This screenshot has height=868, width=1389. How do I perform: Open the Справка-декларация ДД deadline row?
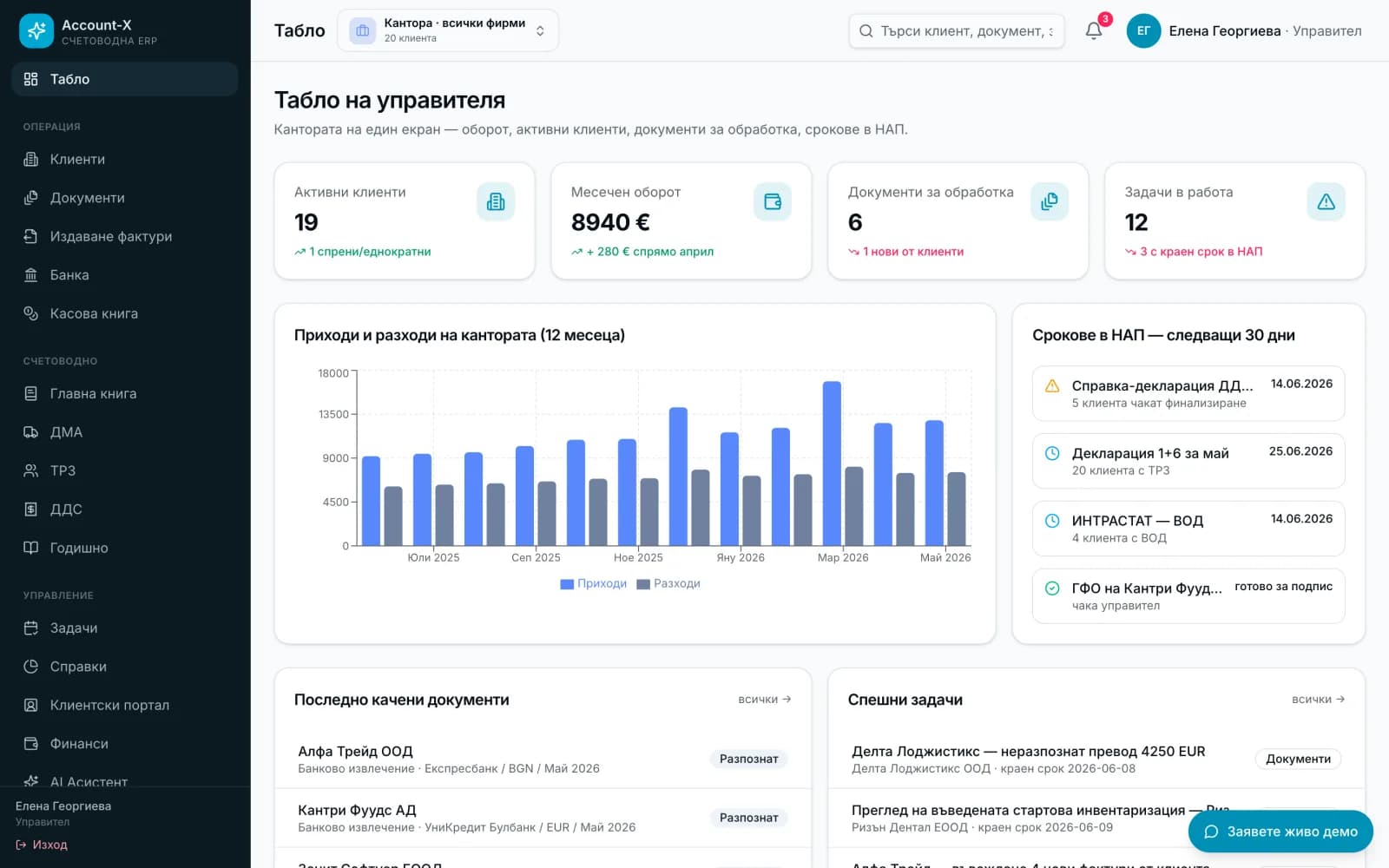1188,393
